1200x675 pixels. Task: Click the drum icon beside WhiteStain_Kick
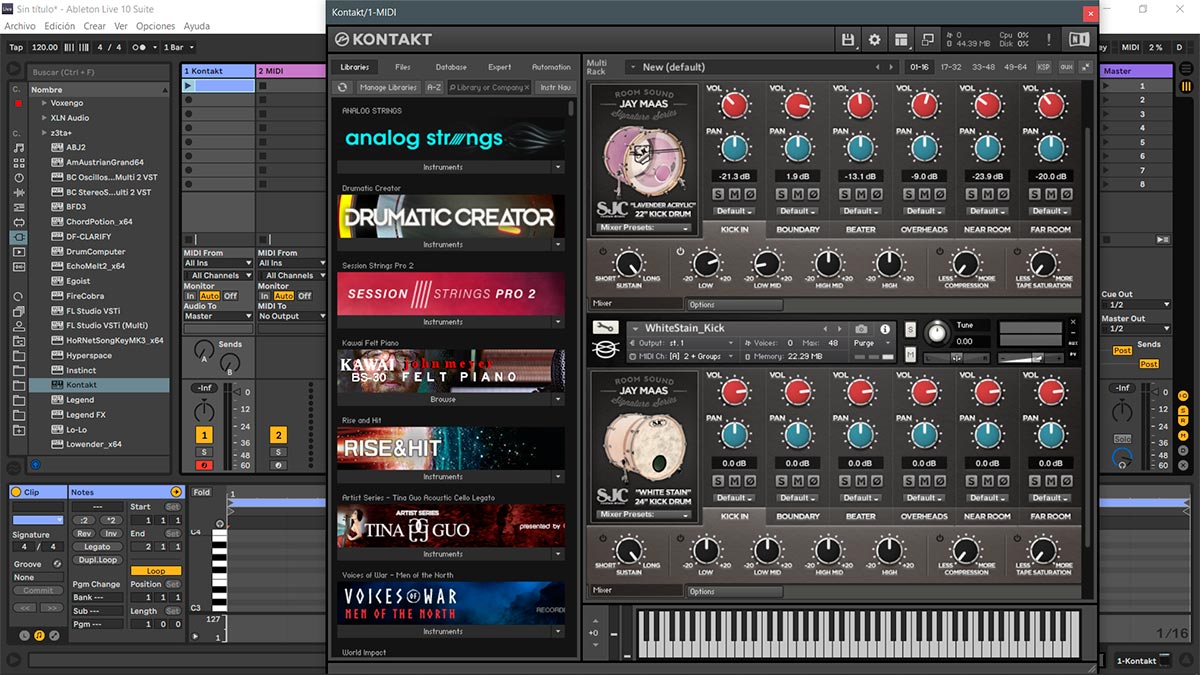tap(605, 350)
